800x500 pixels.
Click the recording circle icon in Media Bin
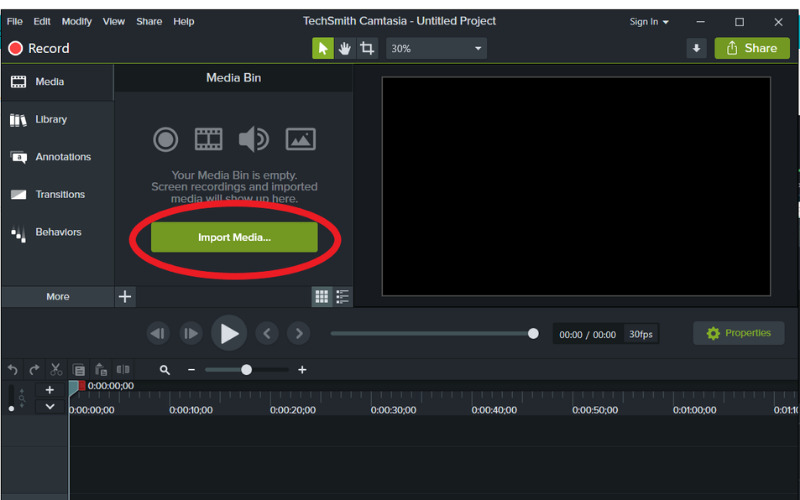[166, 139]
